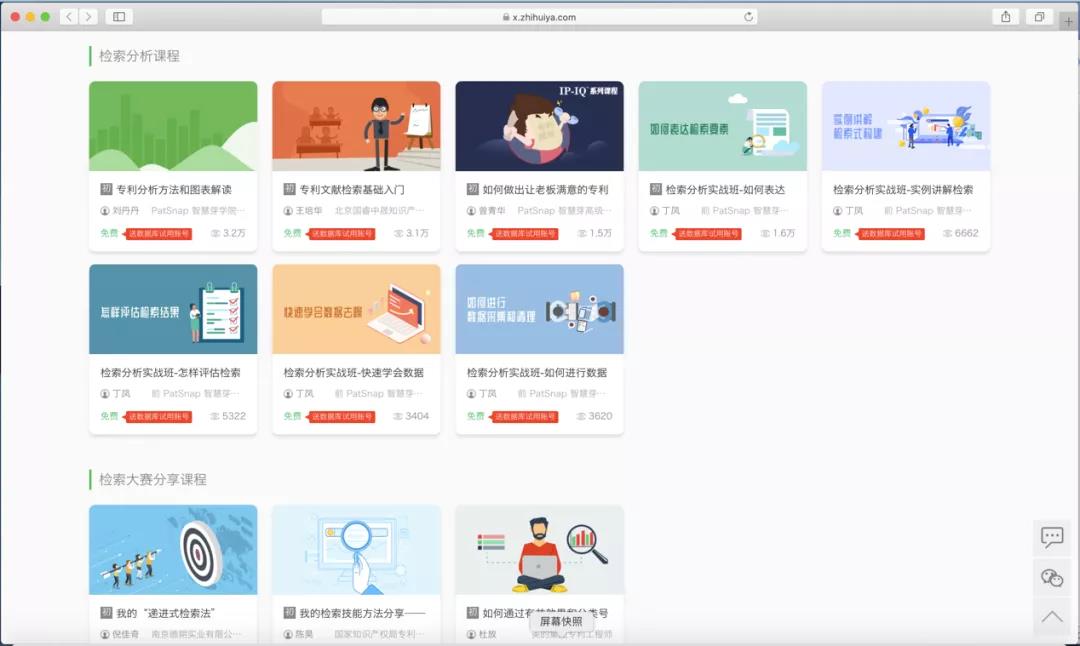Click the back-to-top arrow icon

[1052, 617]
